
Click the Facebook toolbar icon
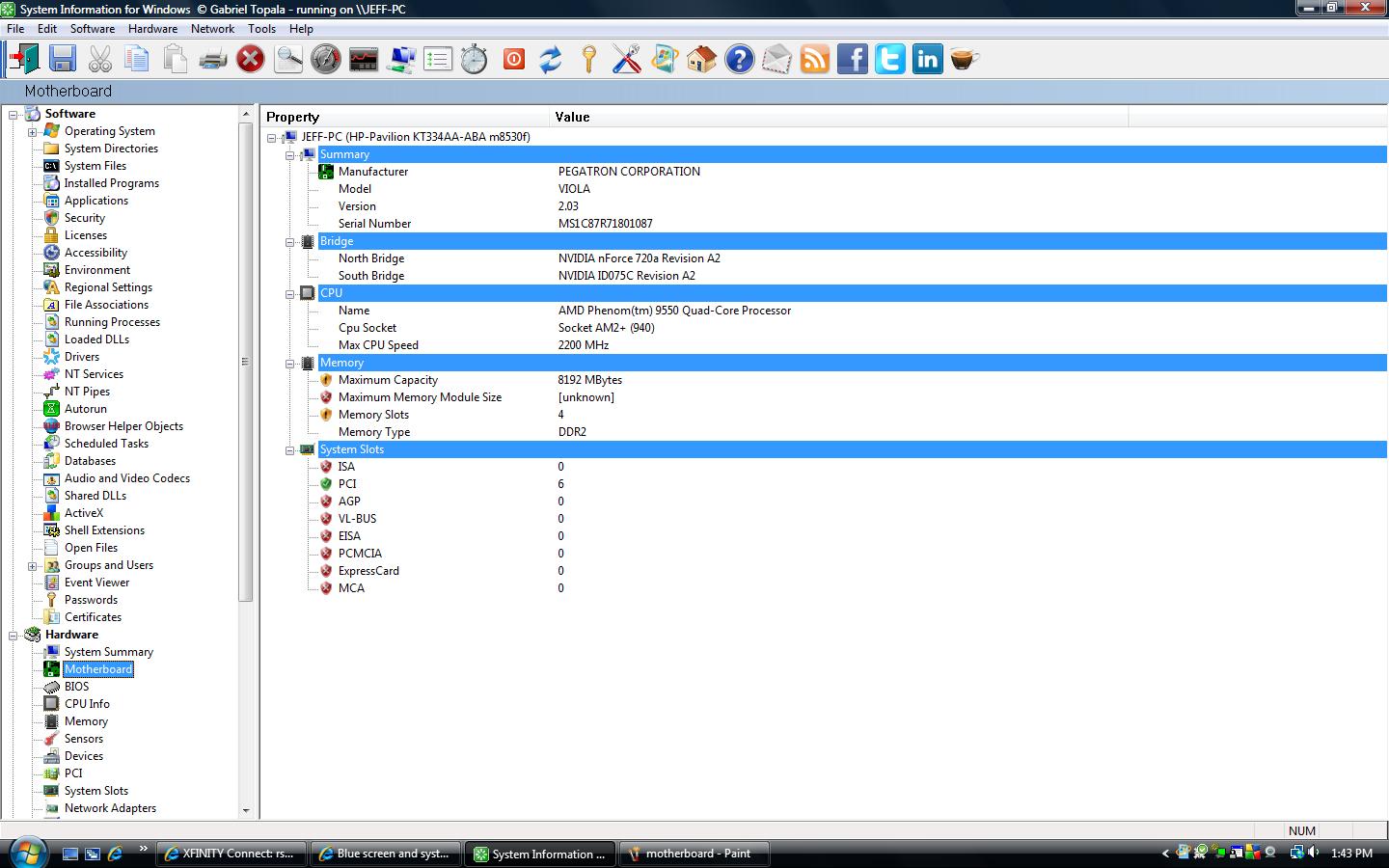(853, 60)
